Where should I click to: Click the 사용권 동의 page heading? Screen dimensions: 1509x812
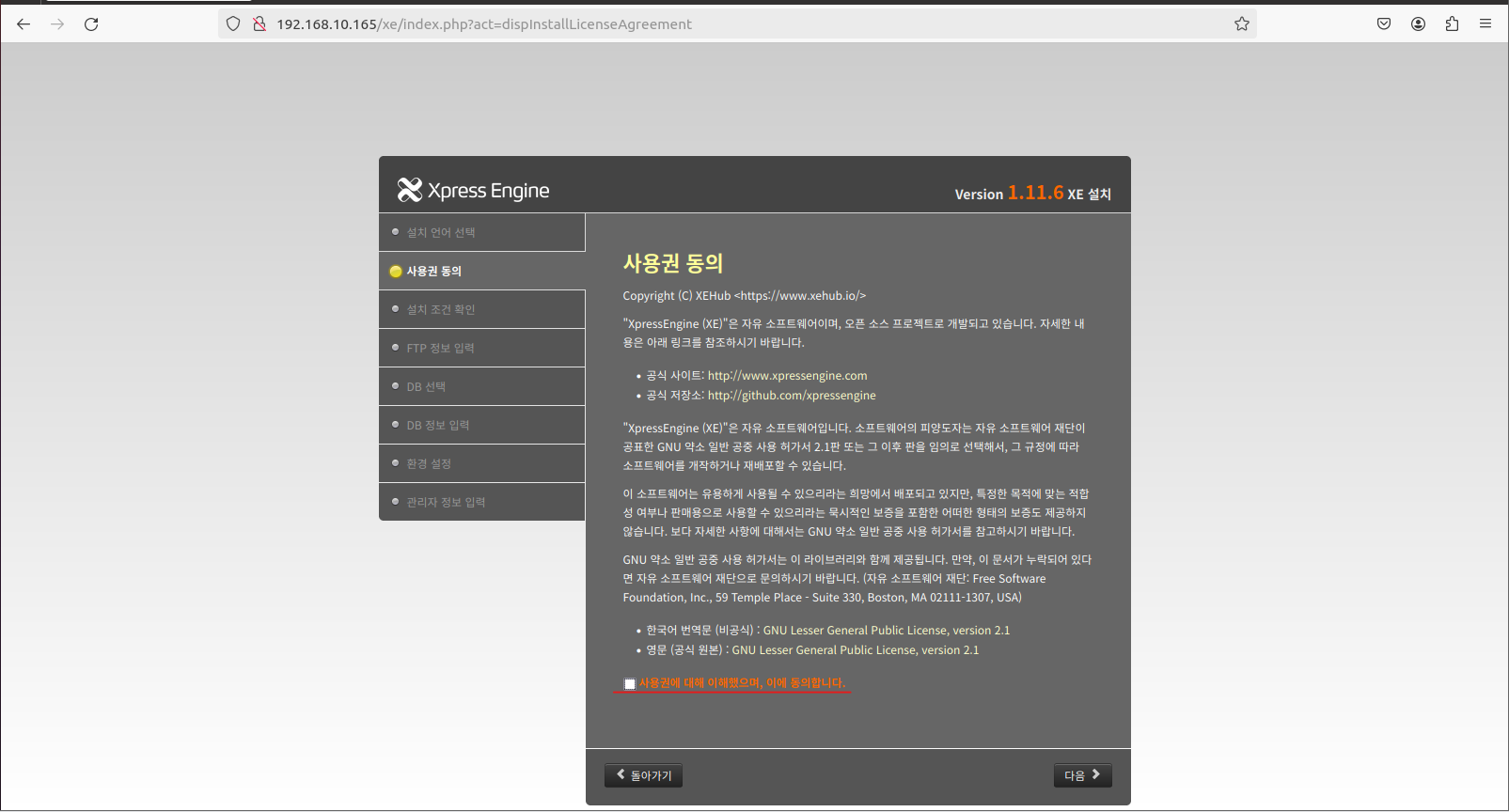pos(673,263)
